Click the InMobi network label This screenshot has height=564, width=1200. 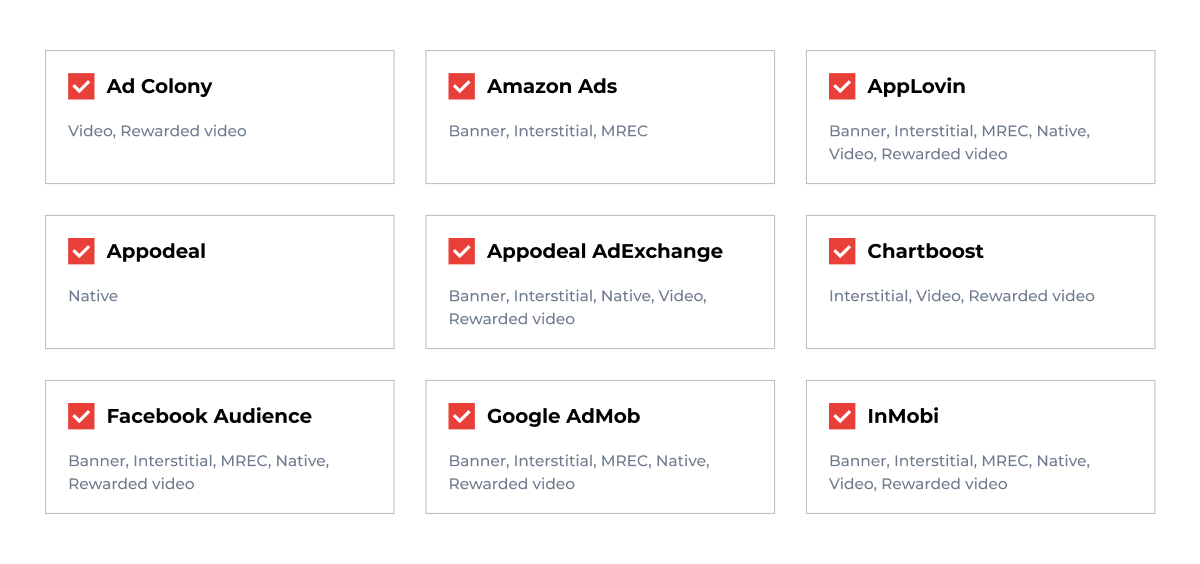[x=903, y=416]
